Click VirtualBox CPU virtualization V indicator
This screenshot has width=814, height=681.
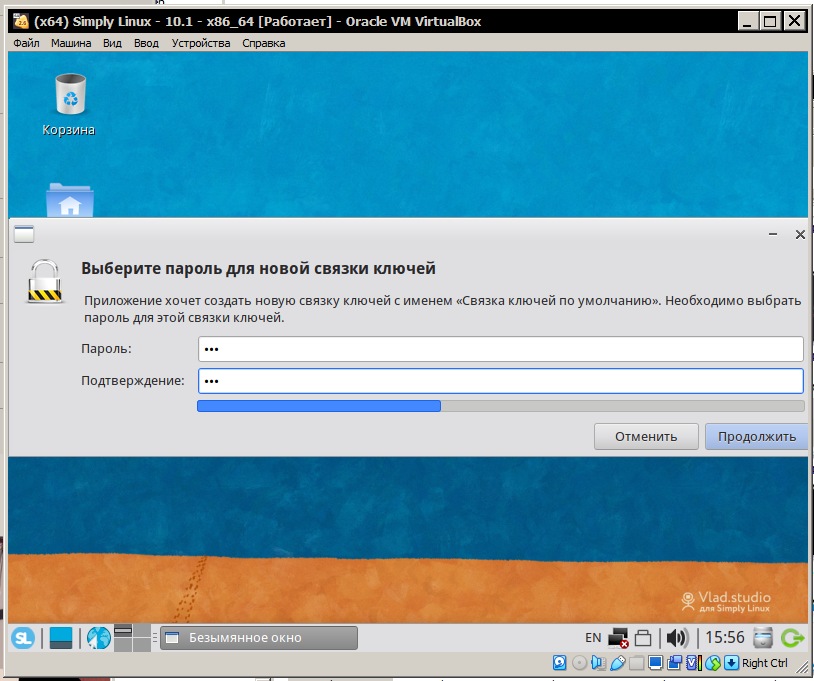(694, 663)
